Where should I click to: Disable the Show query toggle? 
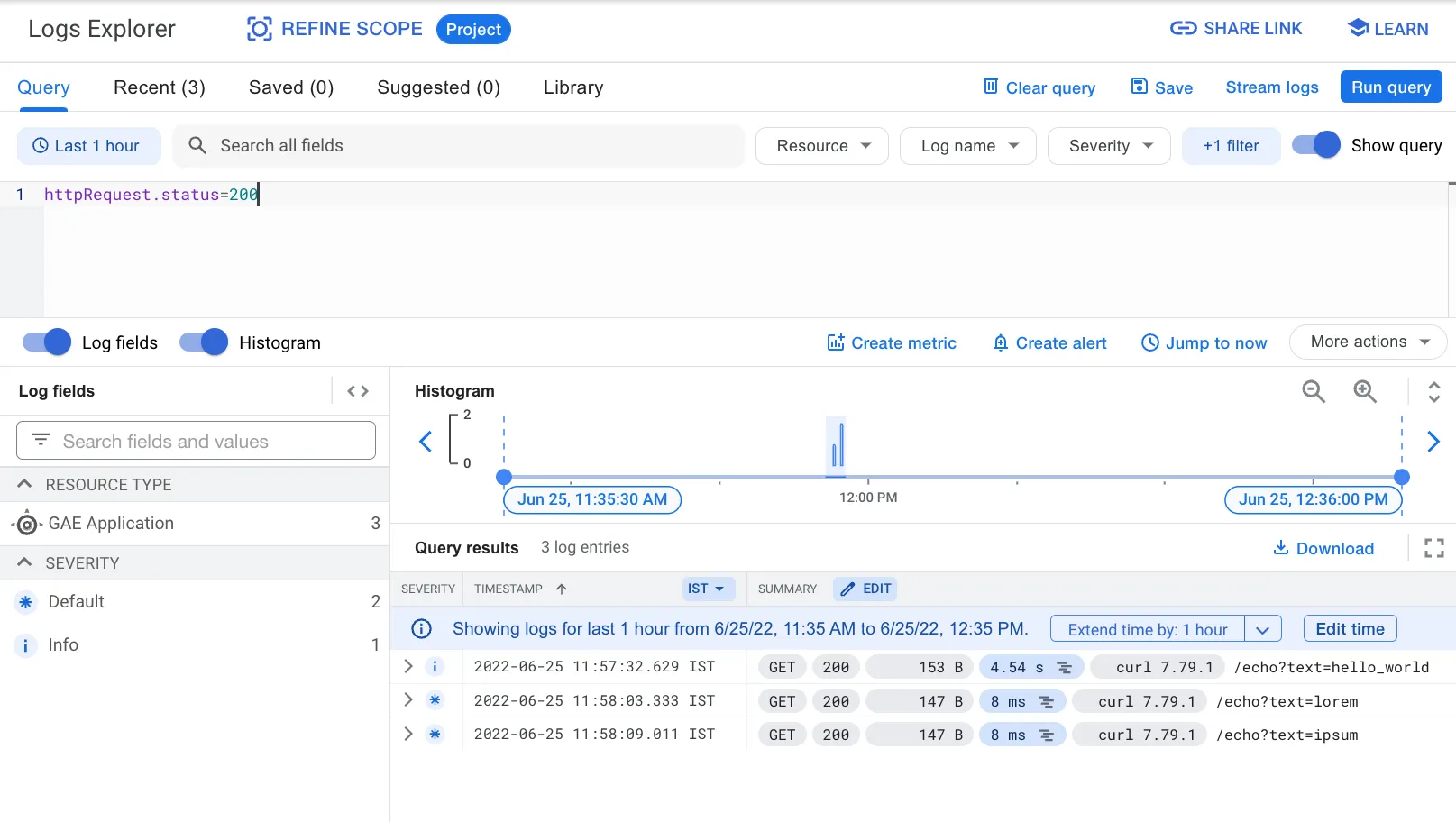(x=1314, y=144)
